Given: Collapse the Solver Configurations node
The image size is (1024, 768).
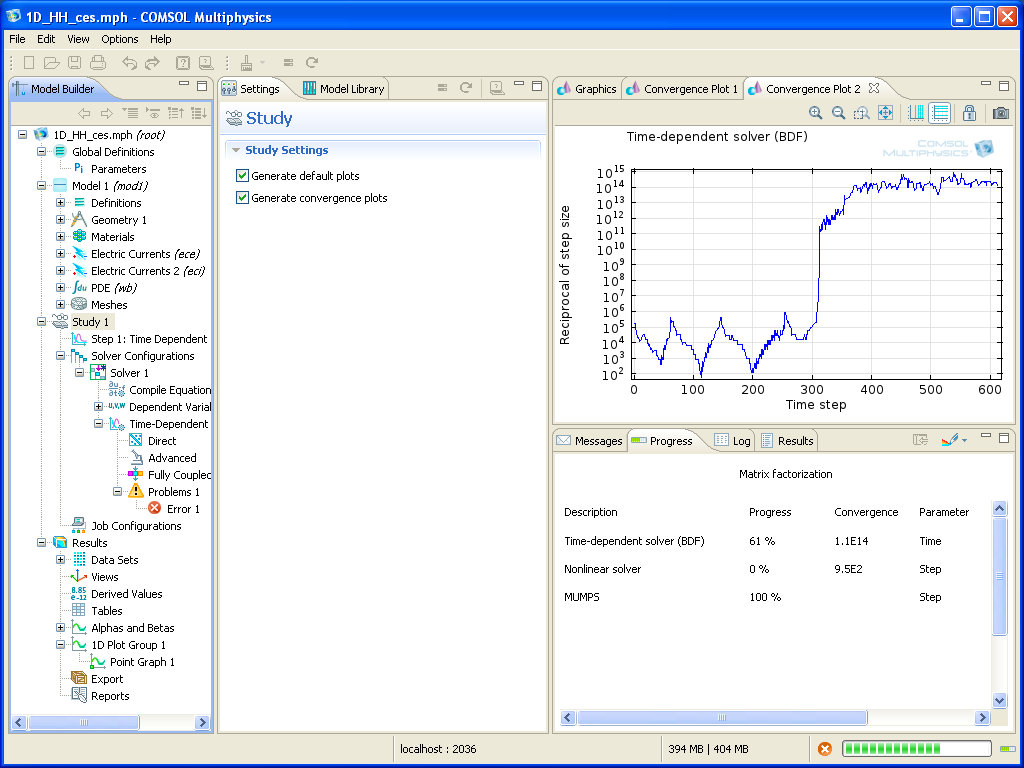Looking at the screenshot, I should tap(60, 355).
